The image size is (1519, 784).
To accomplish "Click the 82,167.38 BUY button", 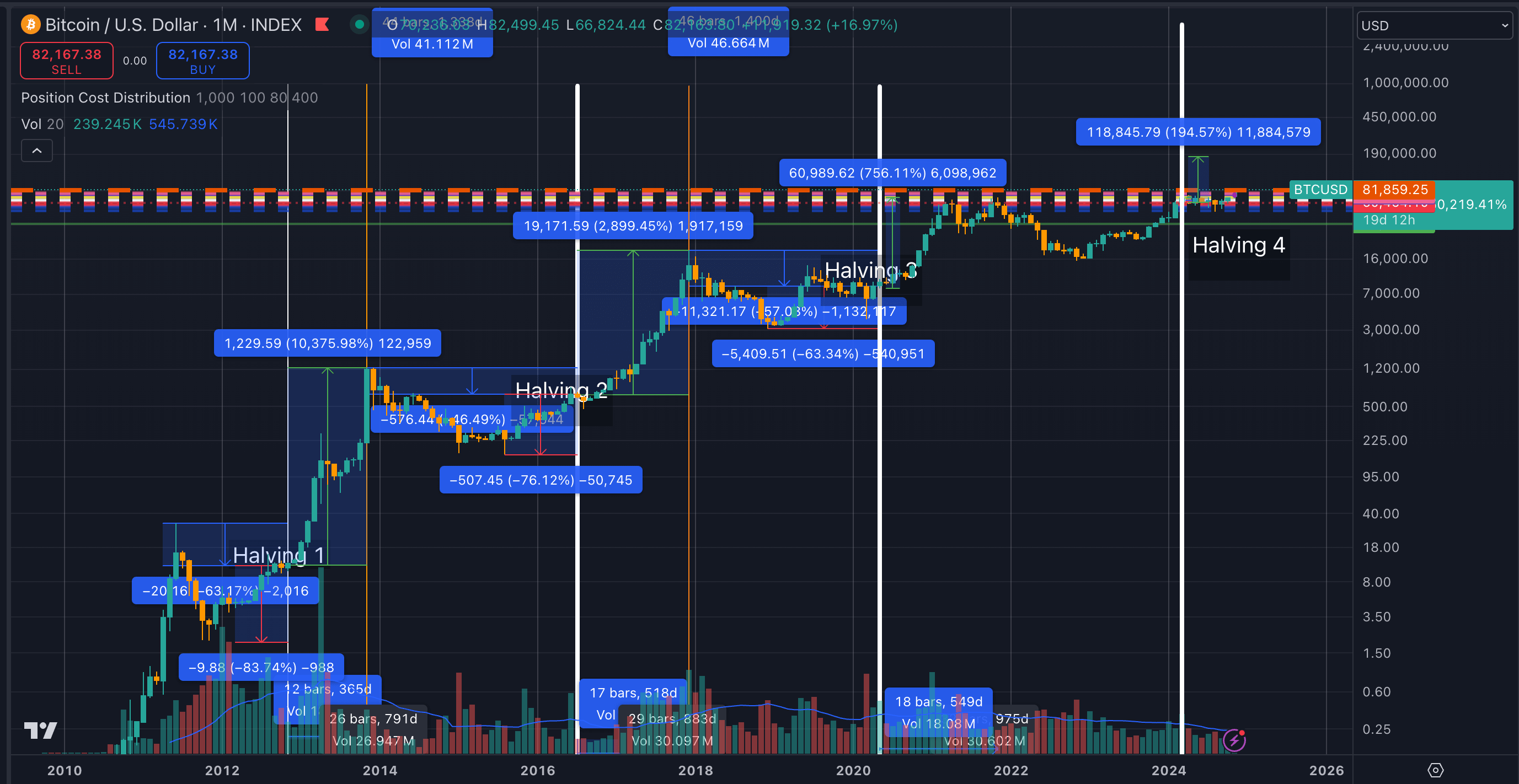I will pyautogui.click(x=203, y=61).
